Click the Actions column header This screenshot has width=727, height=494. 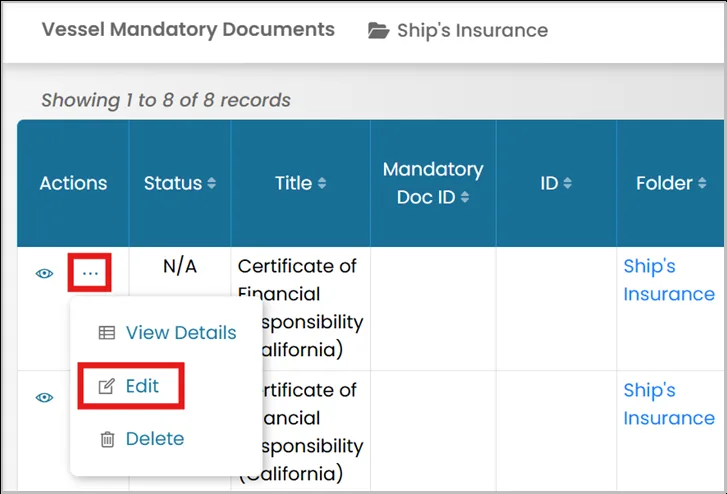point(73,183)
